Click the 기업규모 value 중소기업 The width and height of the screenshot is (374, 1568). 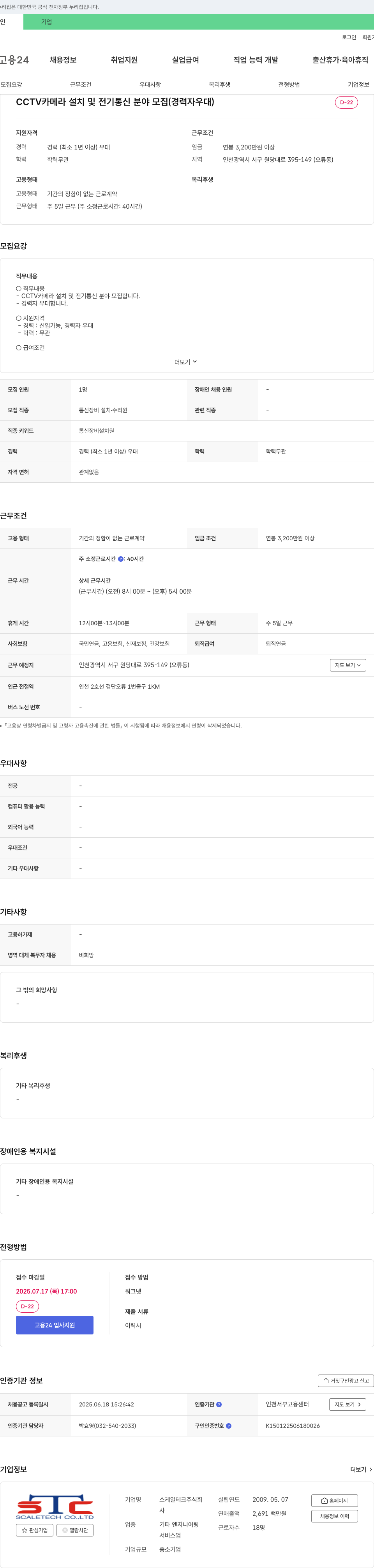[170, 1549]
